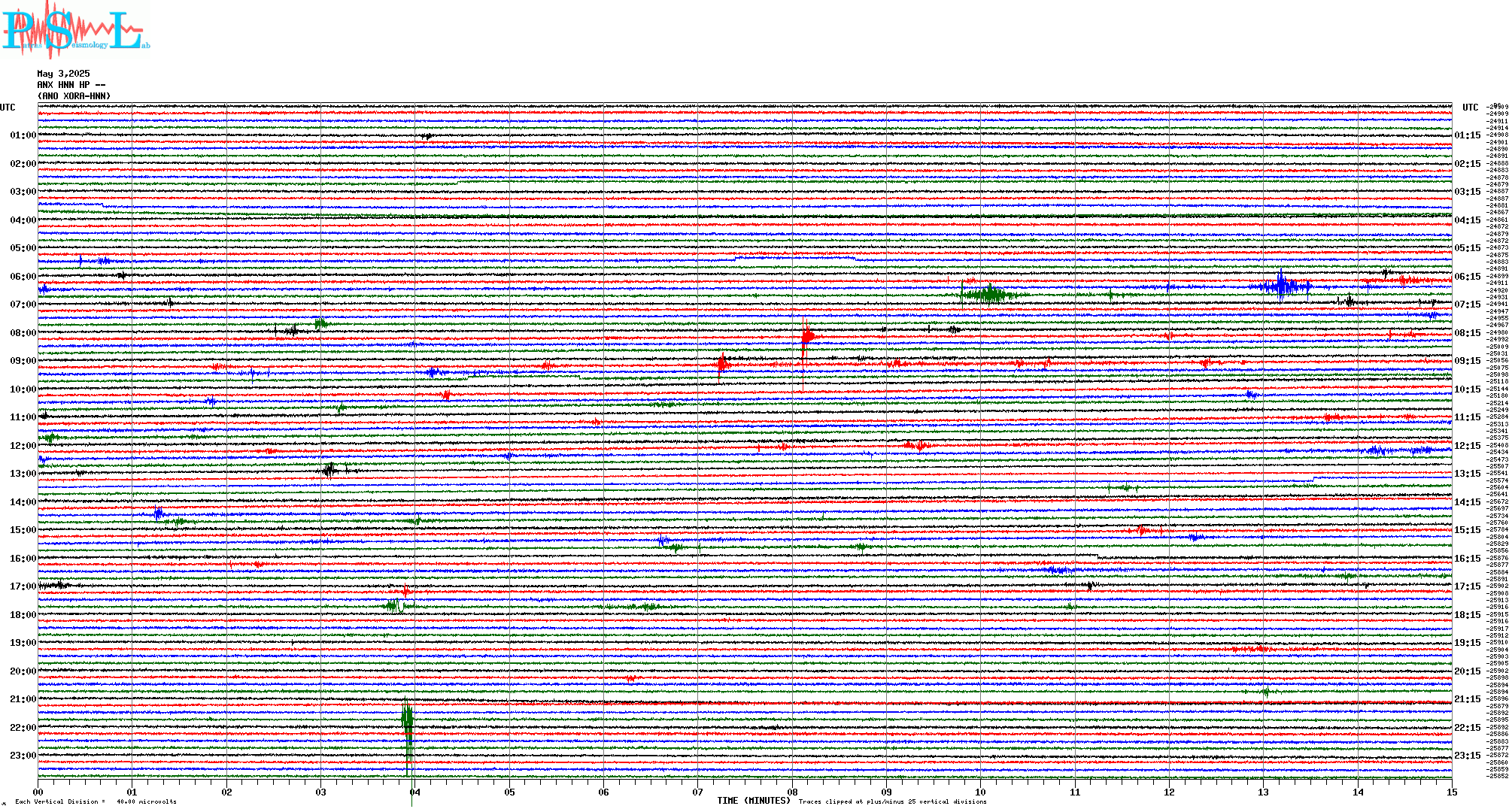Click the vertical division microvolts scale note
The image size is (1512, 812).
(x=96, y=801)
